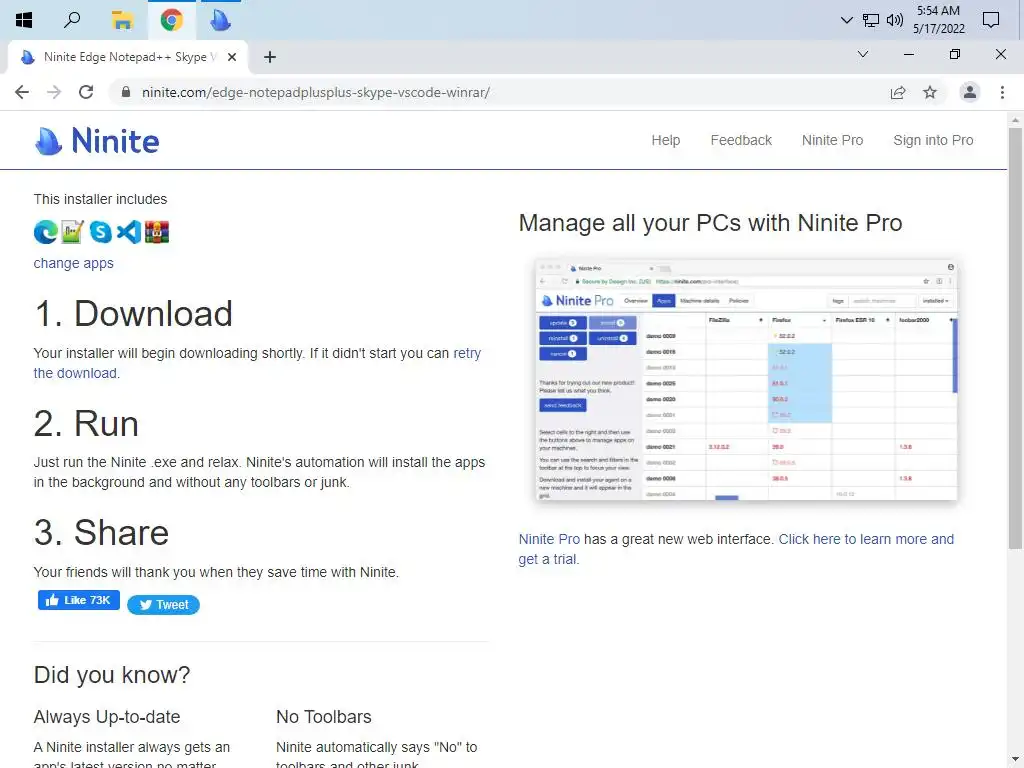Viewport: 1024px width, 768px height.
Task: Open a new Chrome tab
Action: click(x=270, y=57)
